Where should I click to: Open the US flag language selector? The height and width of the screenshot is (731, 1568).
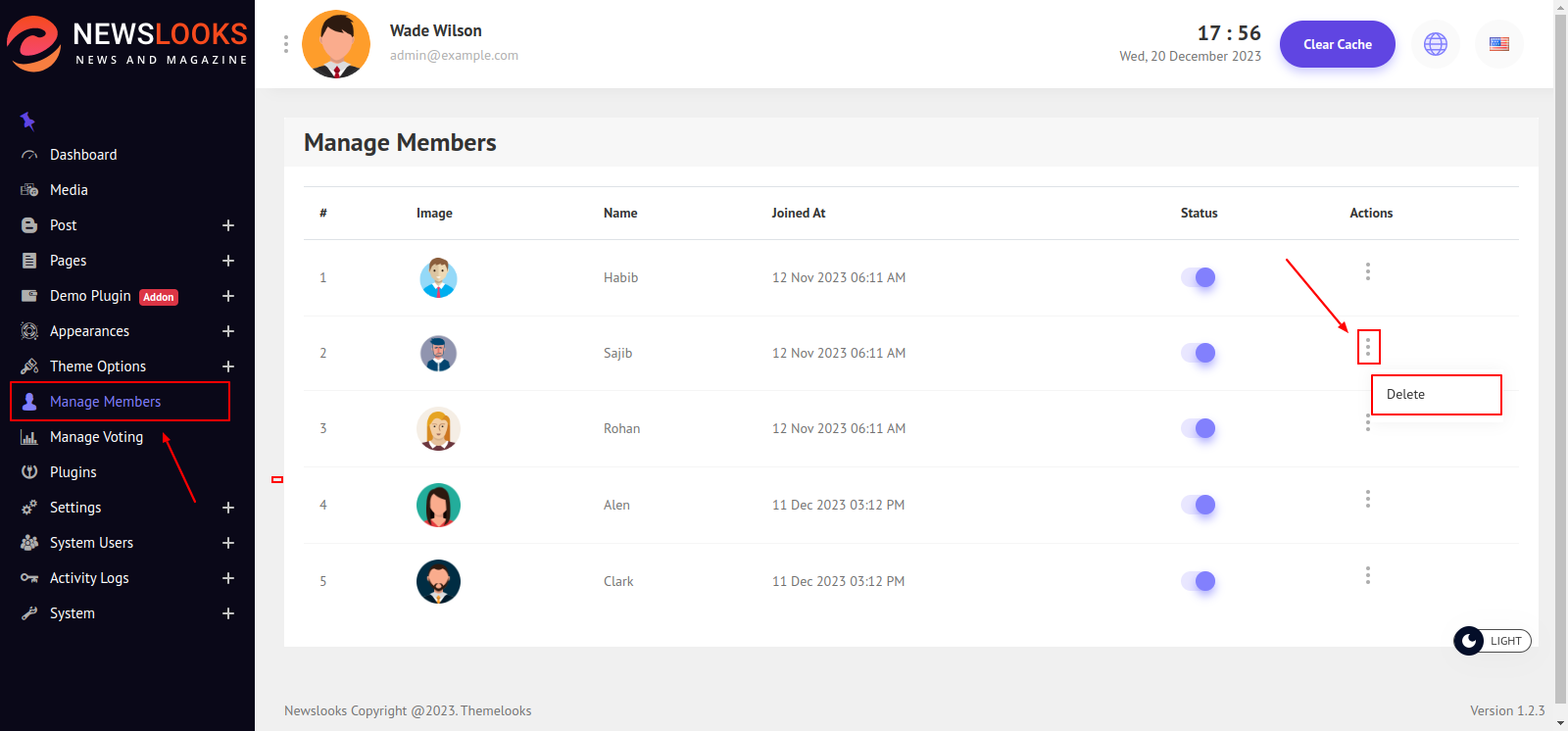click(1498, 44)
